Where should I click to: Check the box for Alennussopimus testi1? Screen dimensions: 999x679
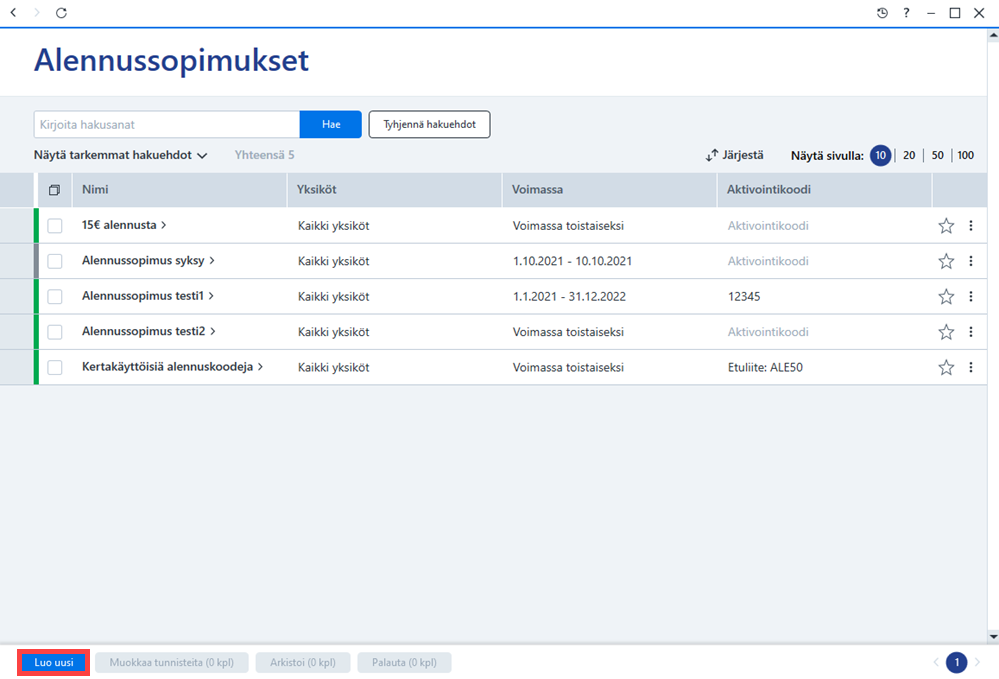point(55,296)
